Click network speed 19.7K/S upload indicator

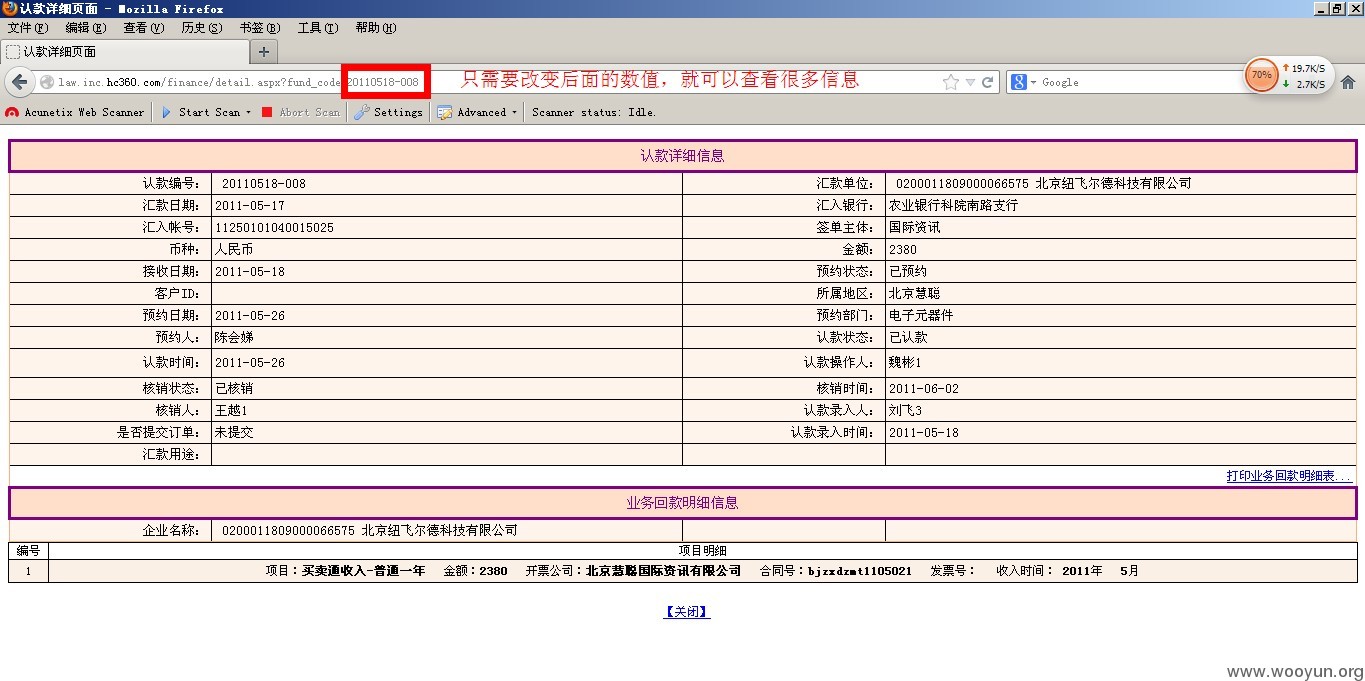tap(1303, 68)
